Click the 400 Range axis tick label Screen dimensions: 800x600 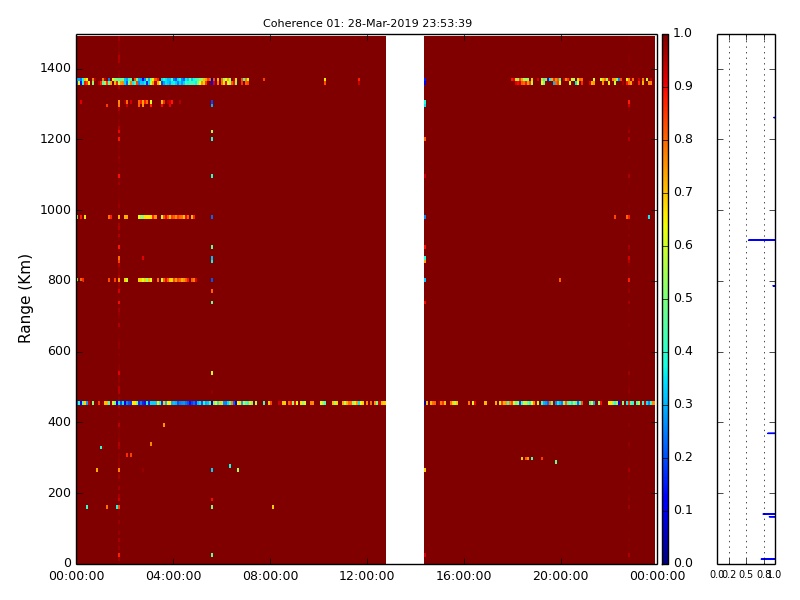point(59,422)
